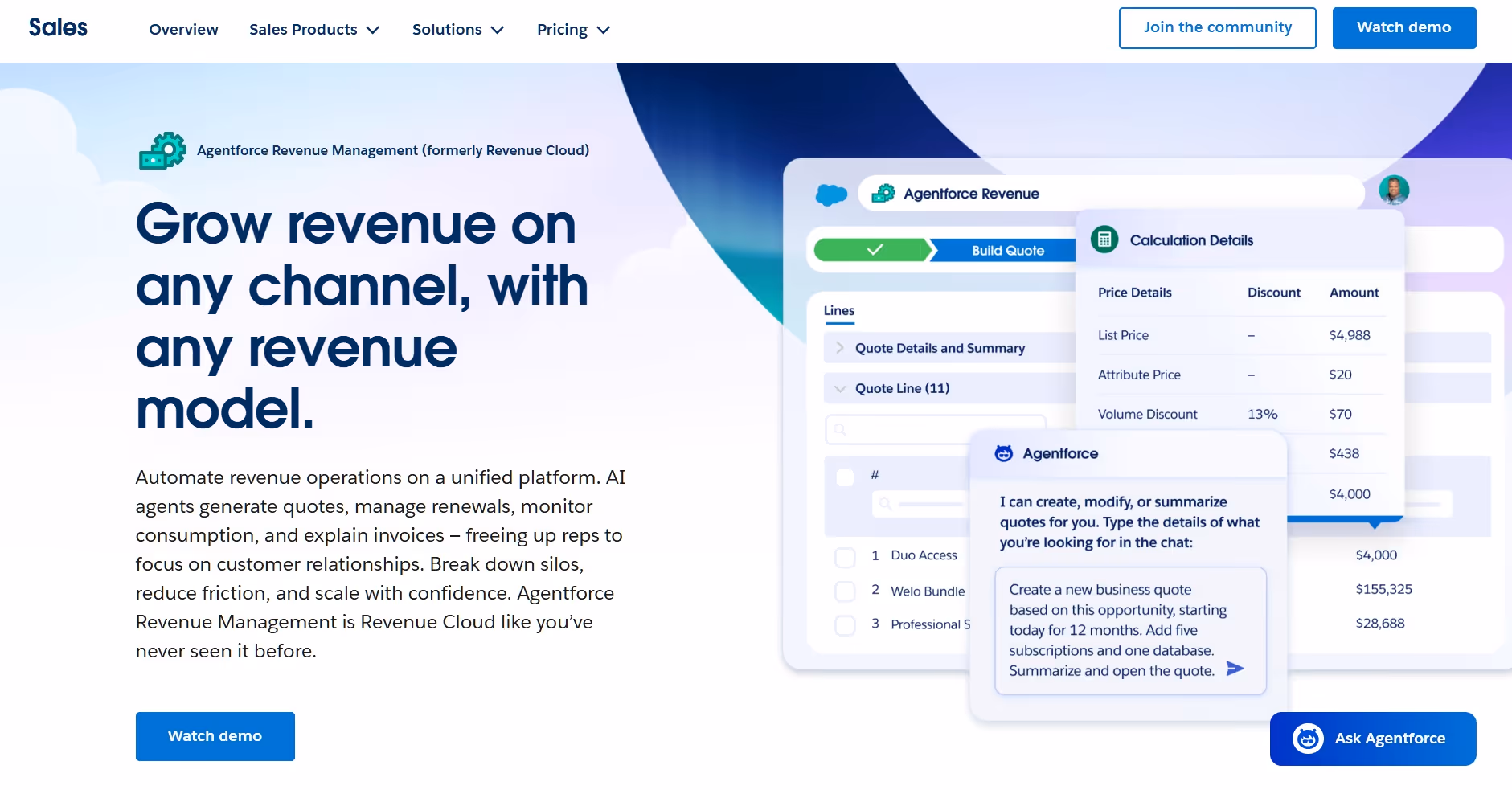Collapse the Quote Line (11) section
The width and height of the screenshot is (1512, 790).
click(x=950, y=388)
